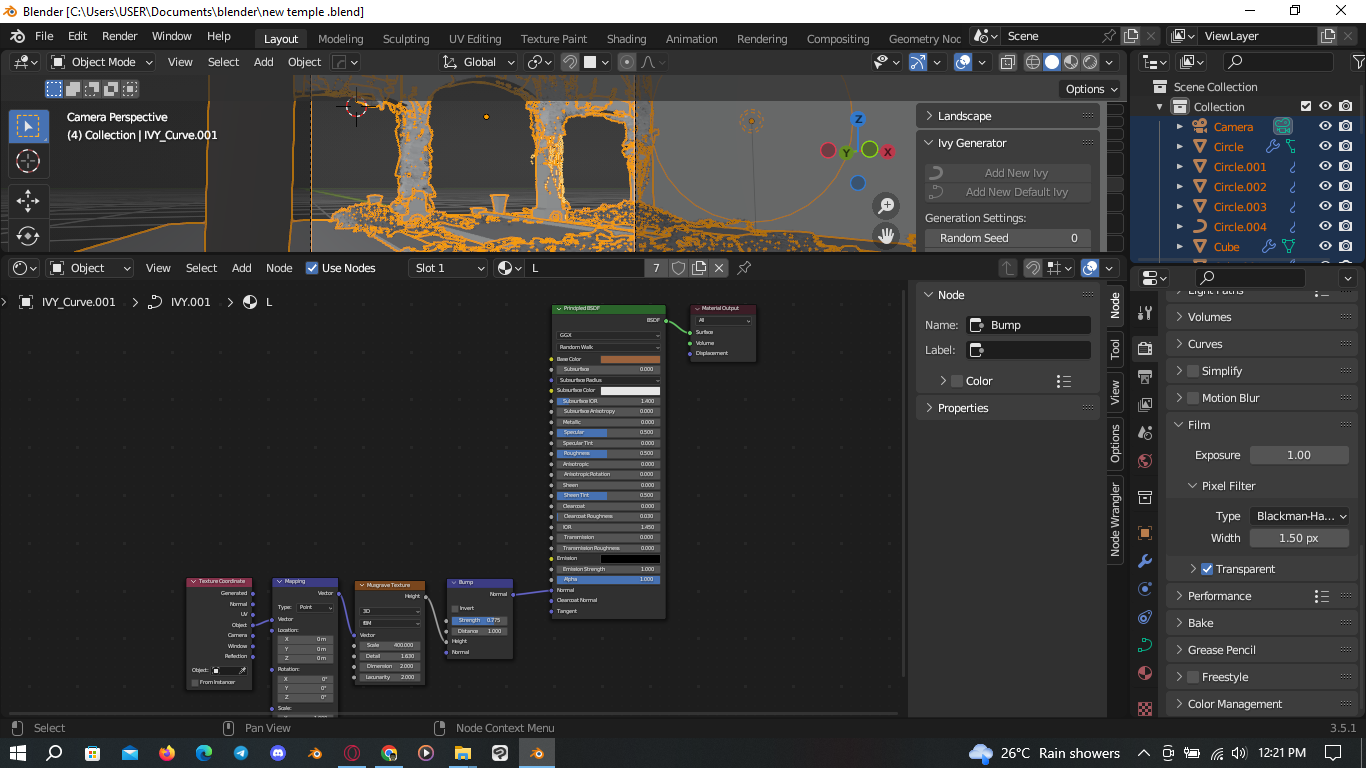Screen dimensions: 1366x768
Task: Open Object Mode dropdown in viewport
Action: 102,62
